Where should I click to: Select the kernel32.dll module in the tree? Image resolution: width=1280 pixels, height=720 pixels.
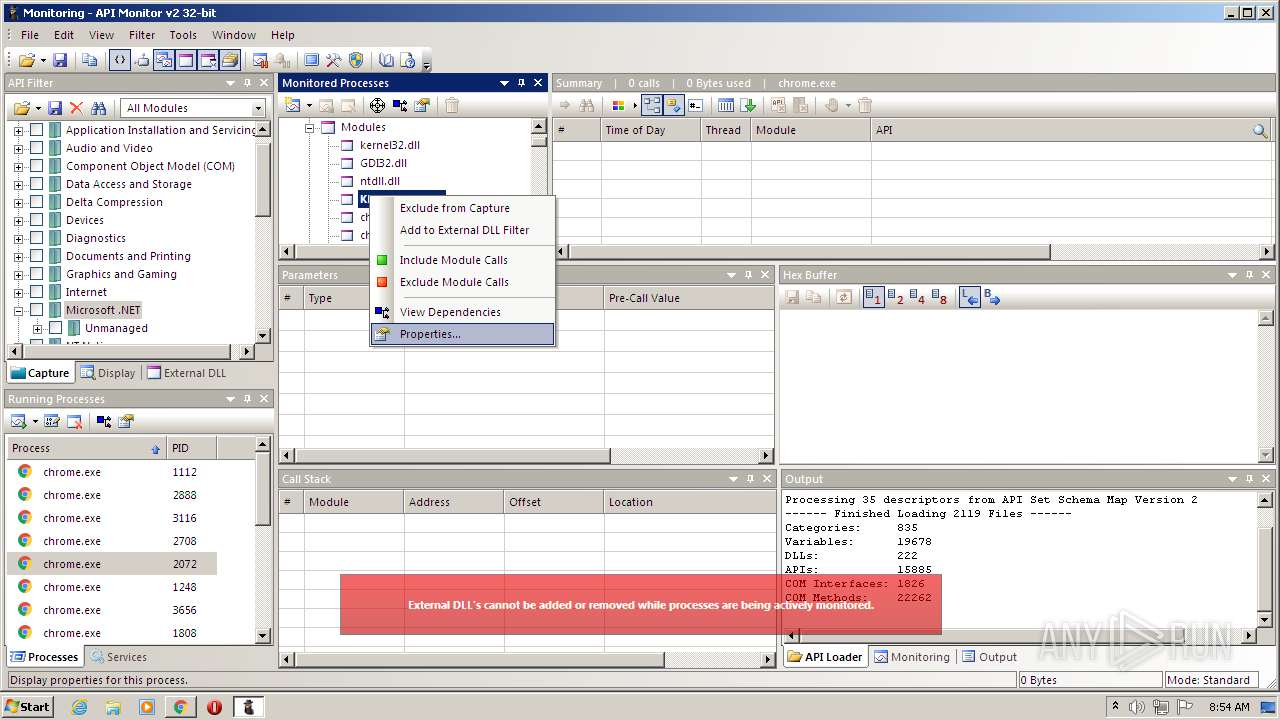pos(390,145)
